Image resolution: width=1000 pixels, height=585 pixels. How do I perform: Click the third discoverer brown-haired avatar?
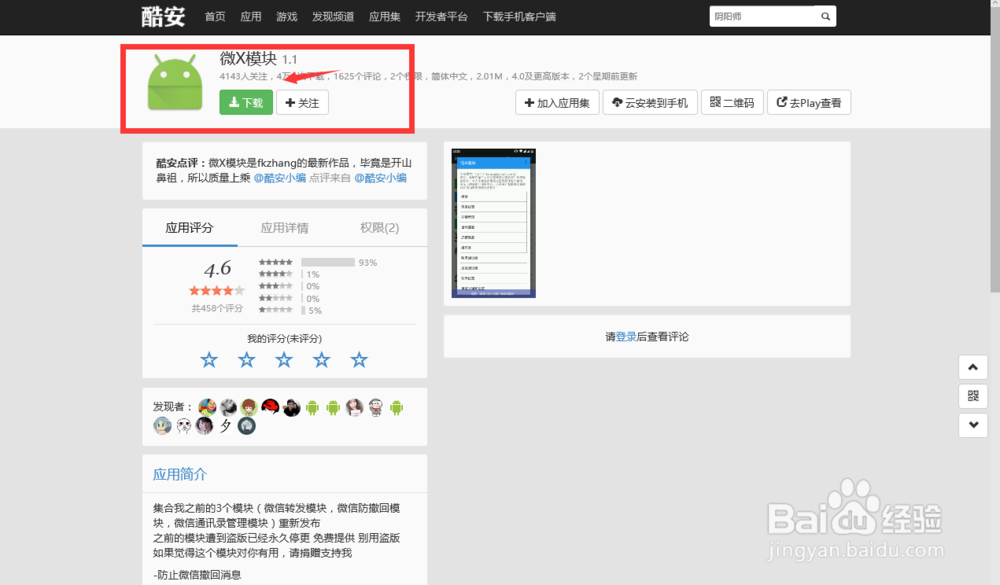click(249, 407)
